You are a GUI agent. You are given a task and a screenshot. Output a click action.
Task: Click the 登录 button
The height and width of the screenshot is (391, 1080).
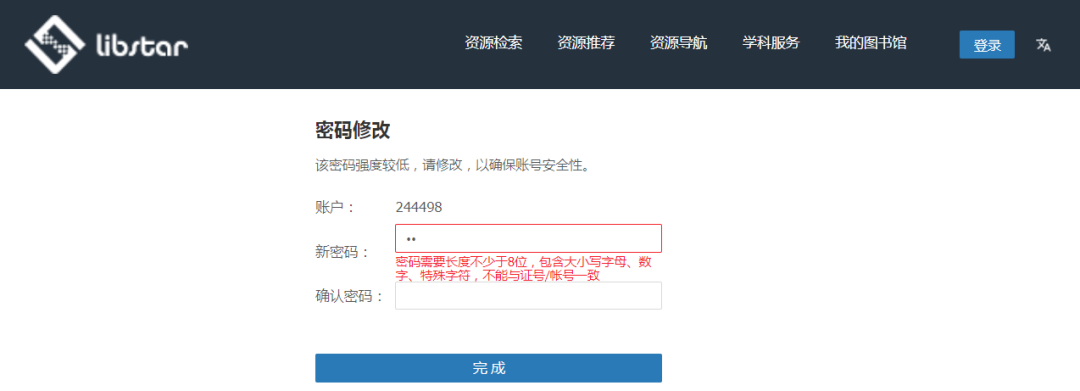point(987,45)
